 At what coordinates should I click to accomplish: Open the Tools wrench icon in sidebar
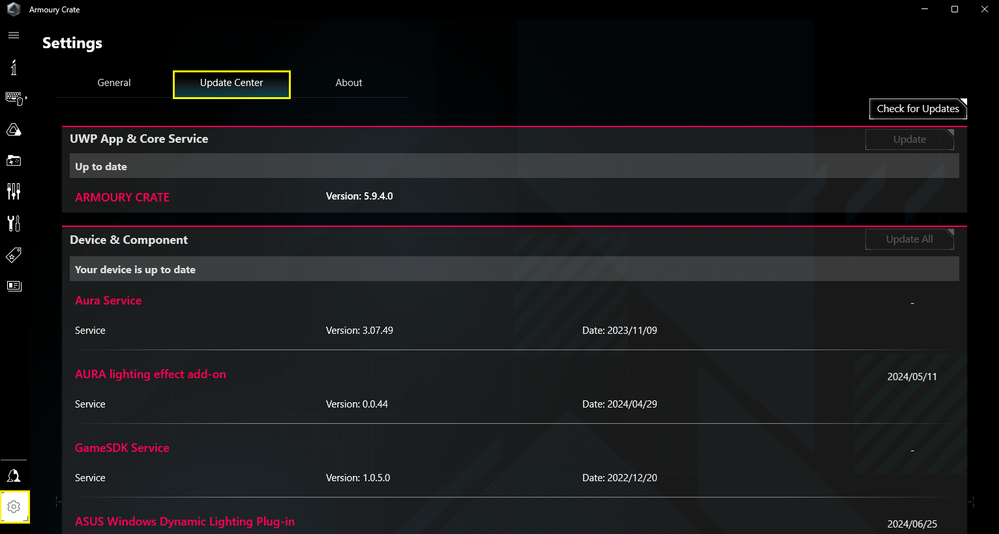13,223
